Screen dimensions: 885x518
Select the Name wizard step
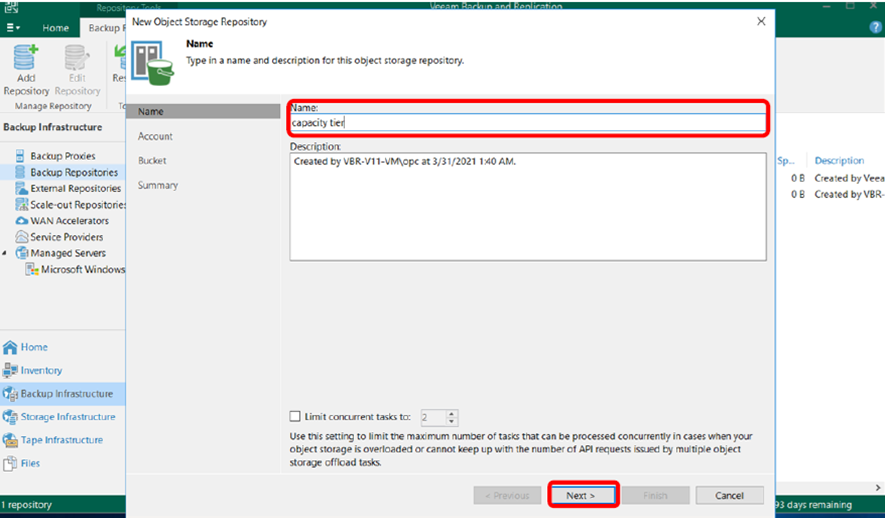pos(203,111)
